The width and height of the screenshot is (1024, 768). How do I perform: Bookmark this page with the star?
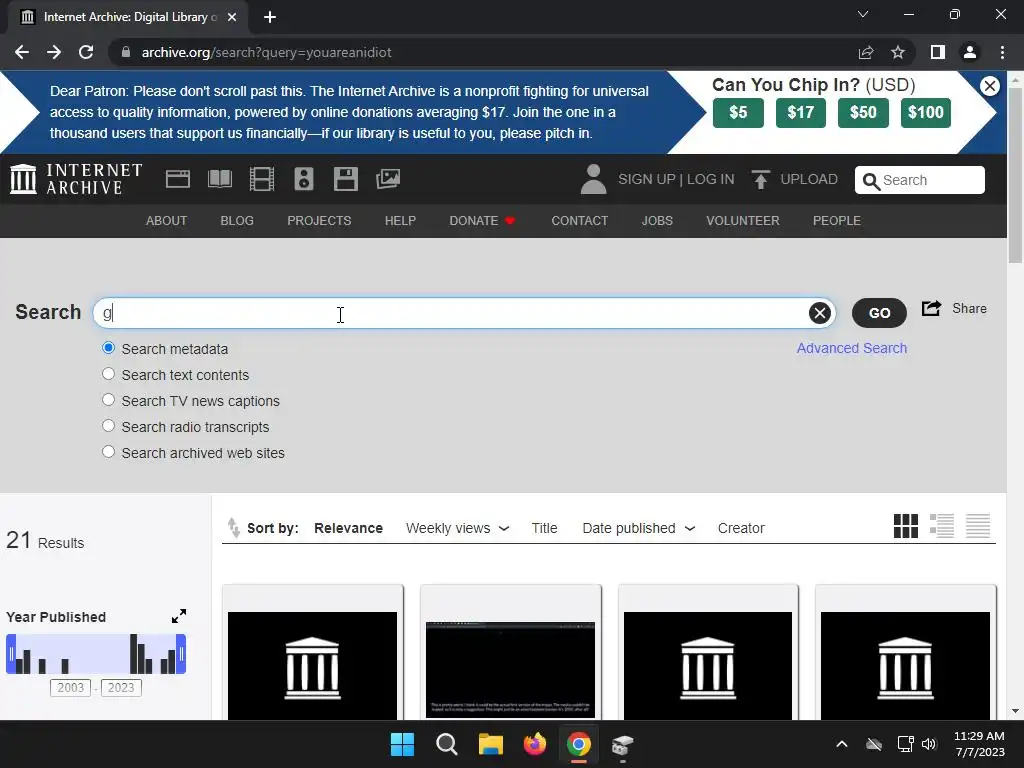pos(898,52)
